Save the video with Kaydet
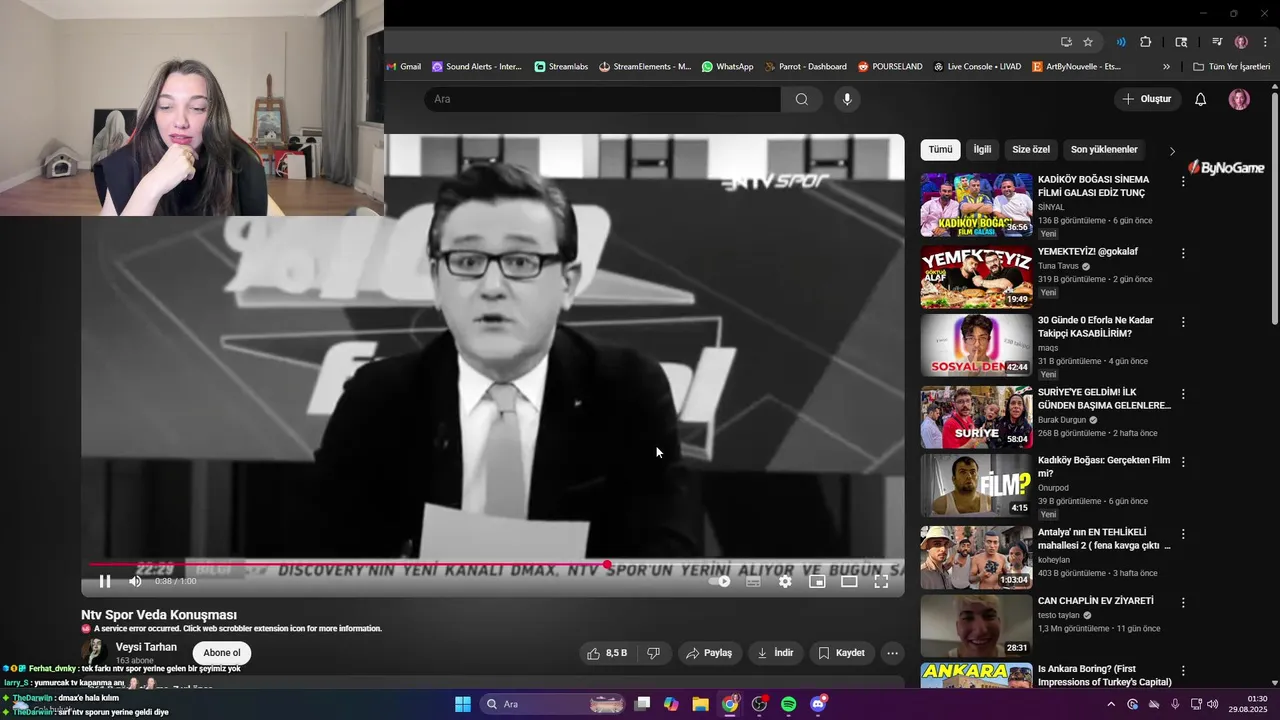Image resolution: width=1280 pixels, height=720 pixels. [841, 653]
